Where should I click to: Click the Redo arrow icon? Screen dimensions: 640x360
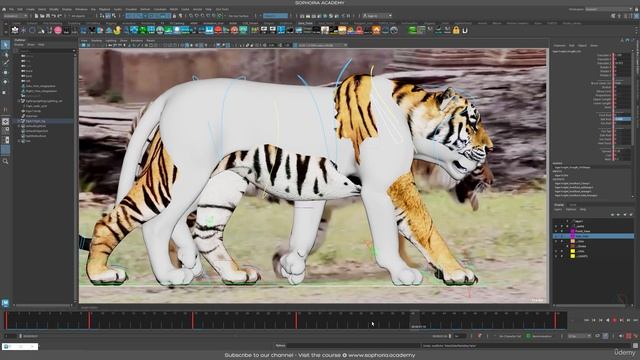pos(60,16)
